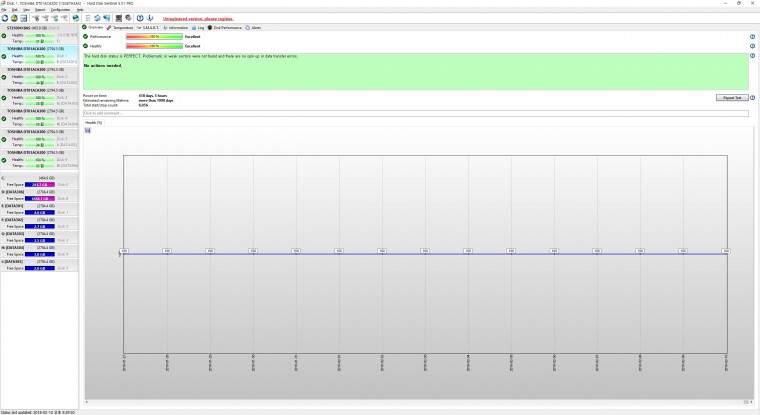Select the [DATA306] volume row
Viewport: 760px width, 415px height.
click(39, 195)
